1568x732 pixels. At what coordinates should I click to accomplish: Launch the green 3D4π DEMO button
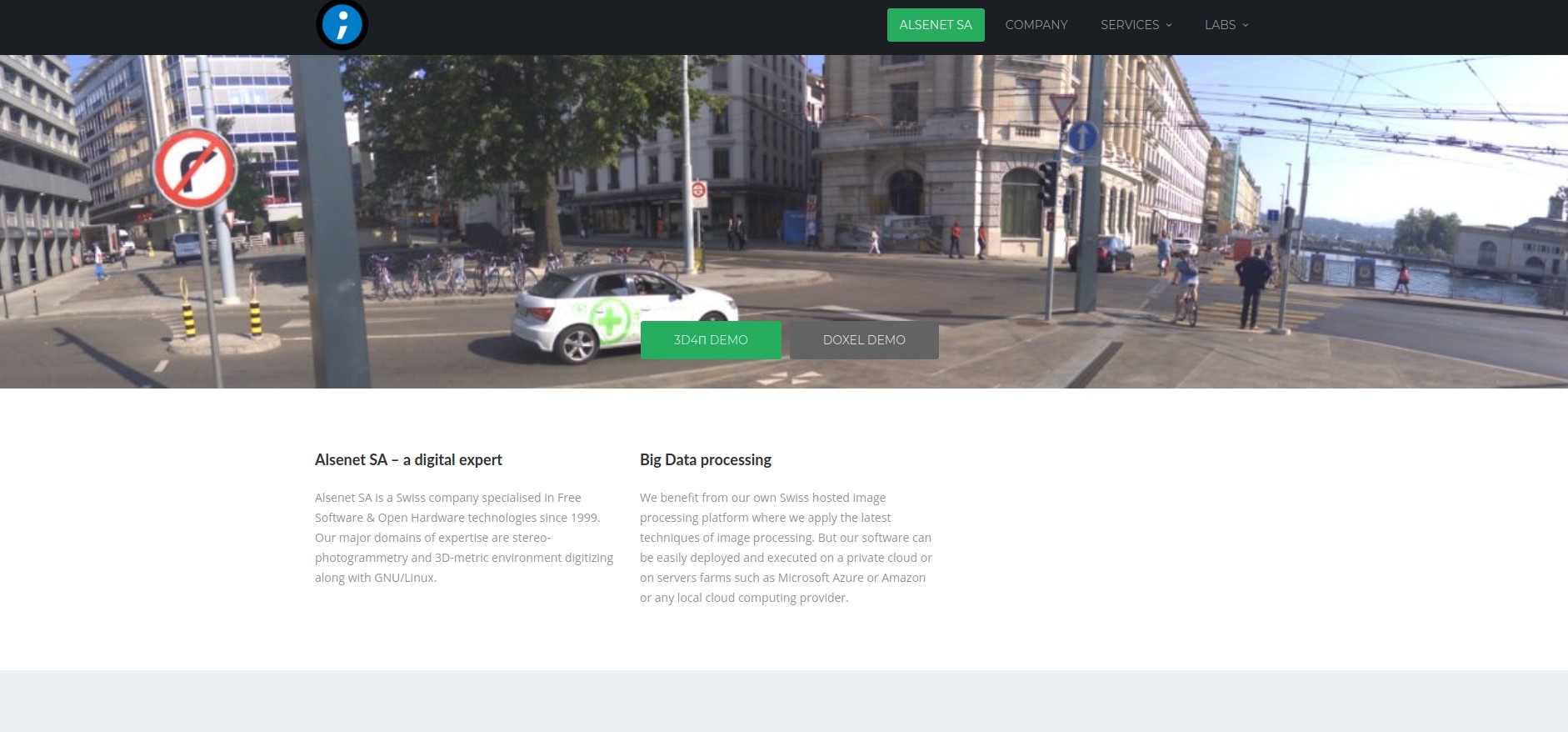click(x=710, y=340)
